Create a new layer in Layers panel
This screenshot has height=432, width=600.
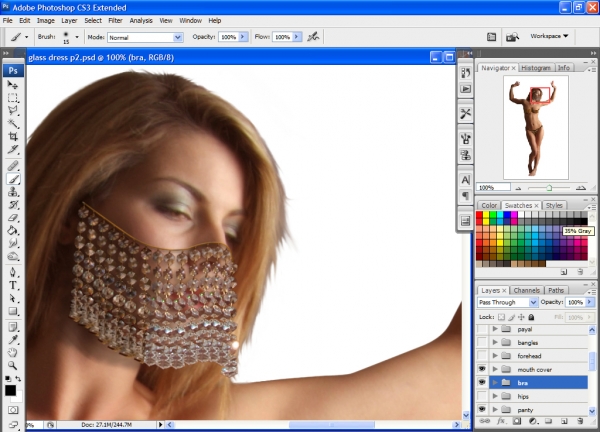pyautogui.click(x=564, y=421)
